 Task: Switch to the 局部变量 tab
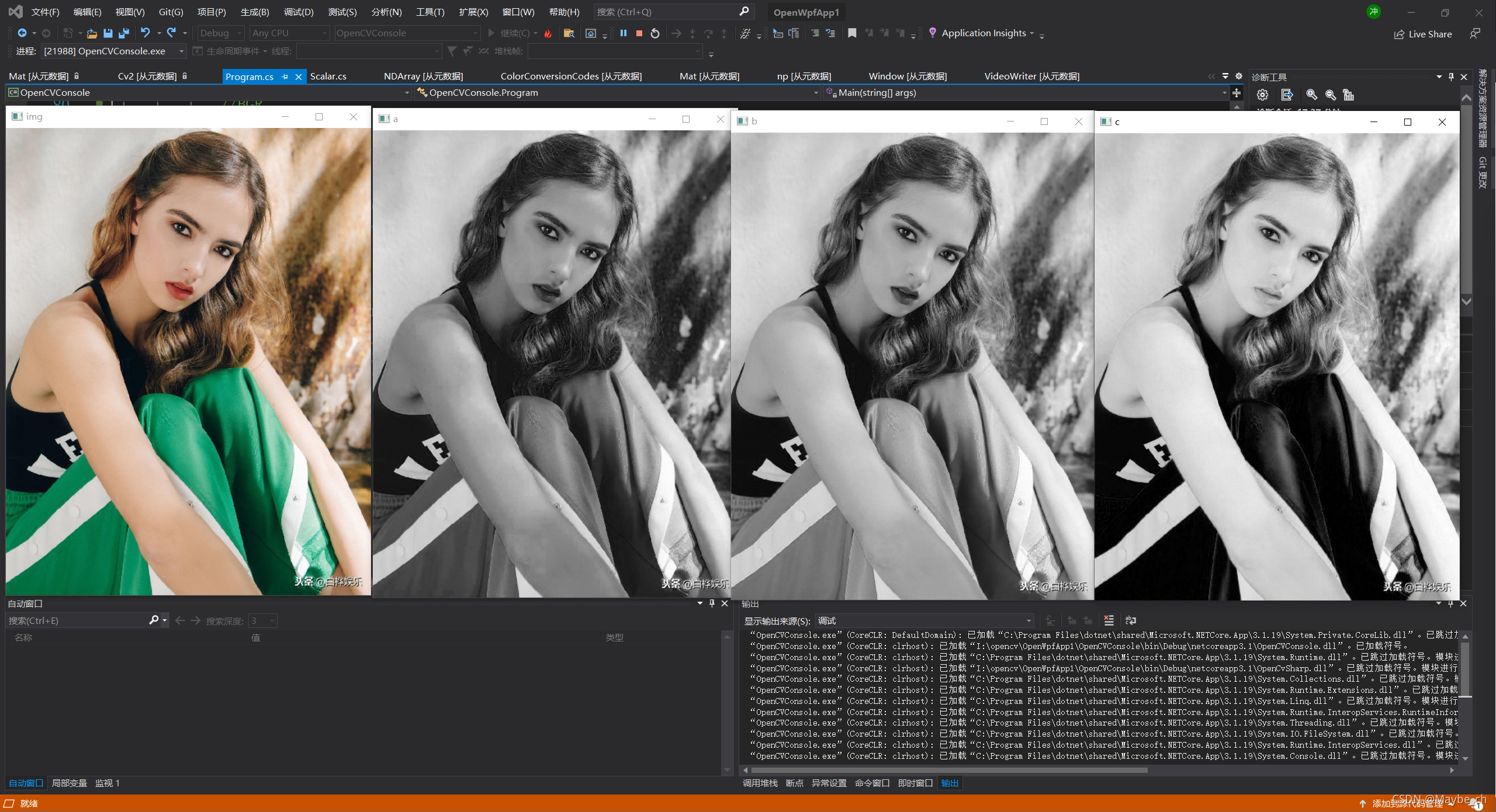click(x=69, y=783)
